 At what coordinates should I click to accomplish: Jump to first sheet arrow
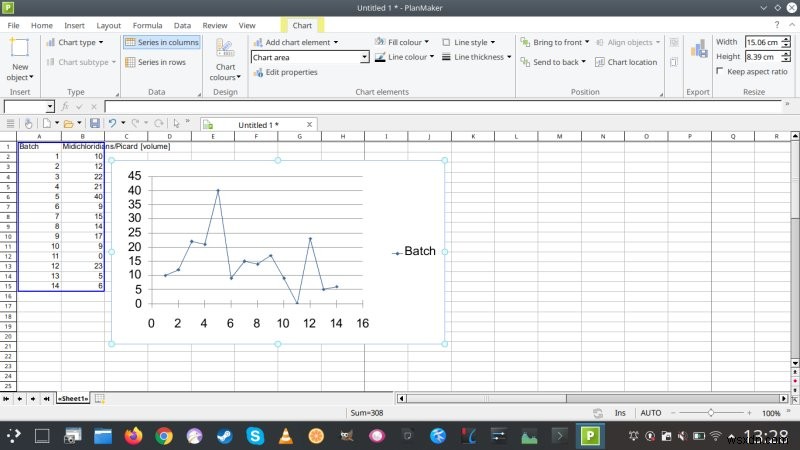point(6,398)
